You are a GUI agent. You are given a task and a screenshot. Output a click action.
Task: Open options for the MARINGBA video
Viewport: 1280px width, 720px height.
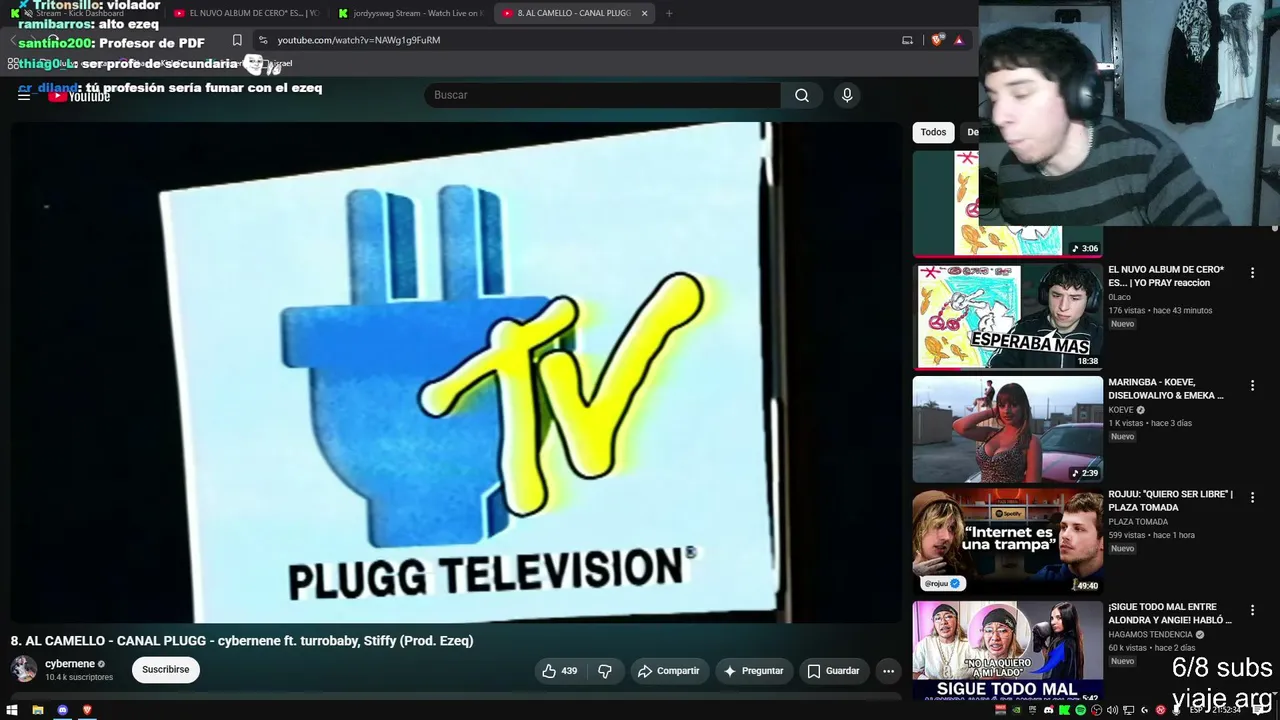(1252, 386)
